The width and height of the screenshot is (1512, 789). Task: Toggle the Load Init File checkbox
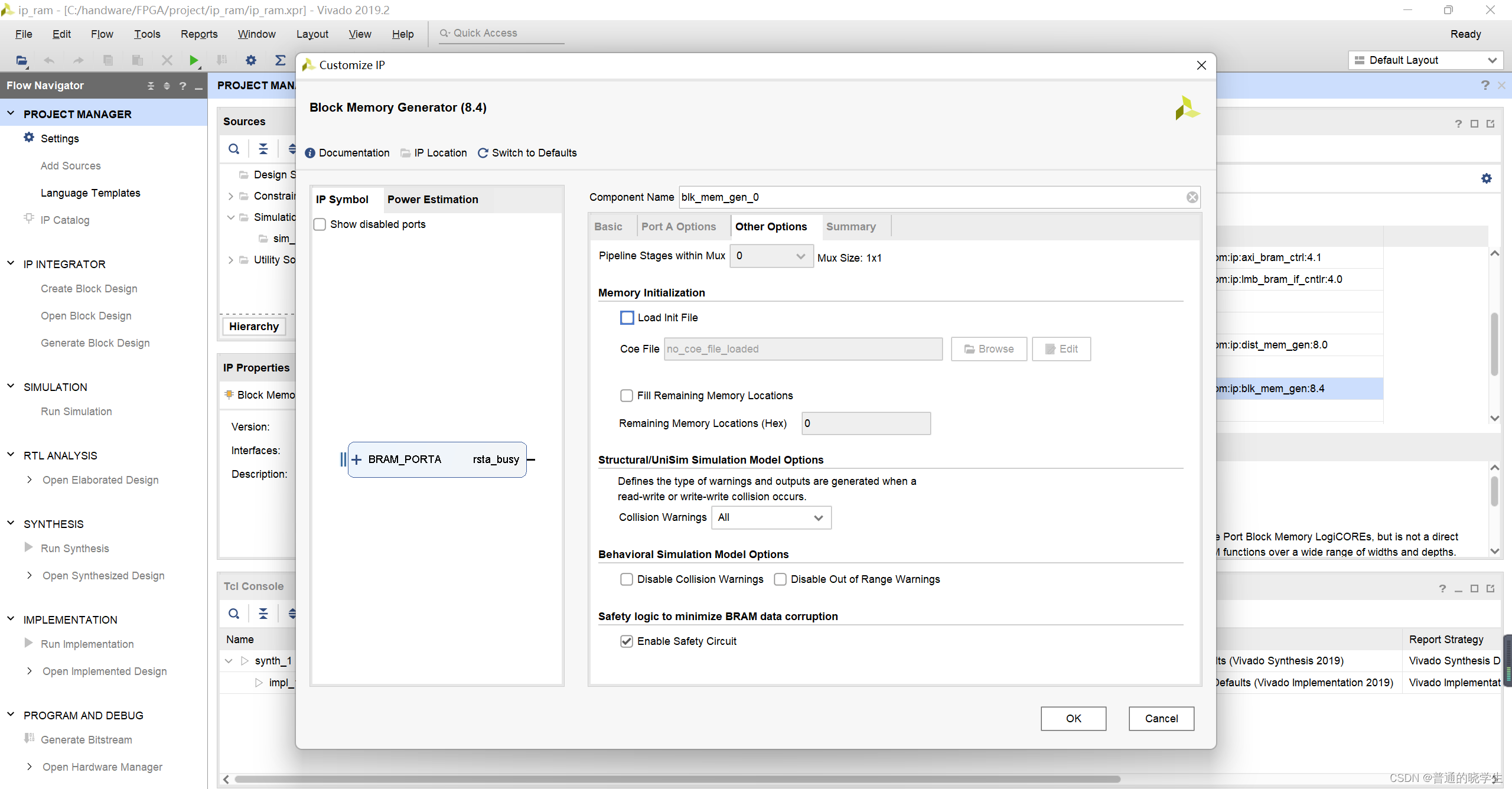[x=628, y=317]
